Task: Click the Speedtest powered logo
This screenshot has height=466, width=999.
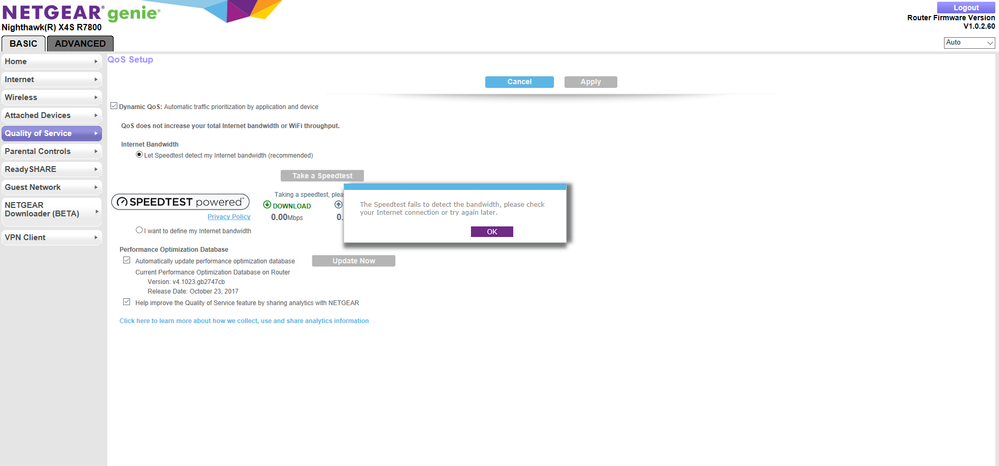Action: coord(180,201)
